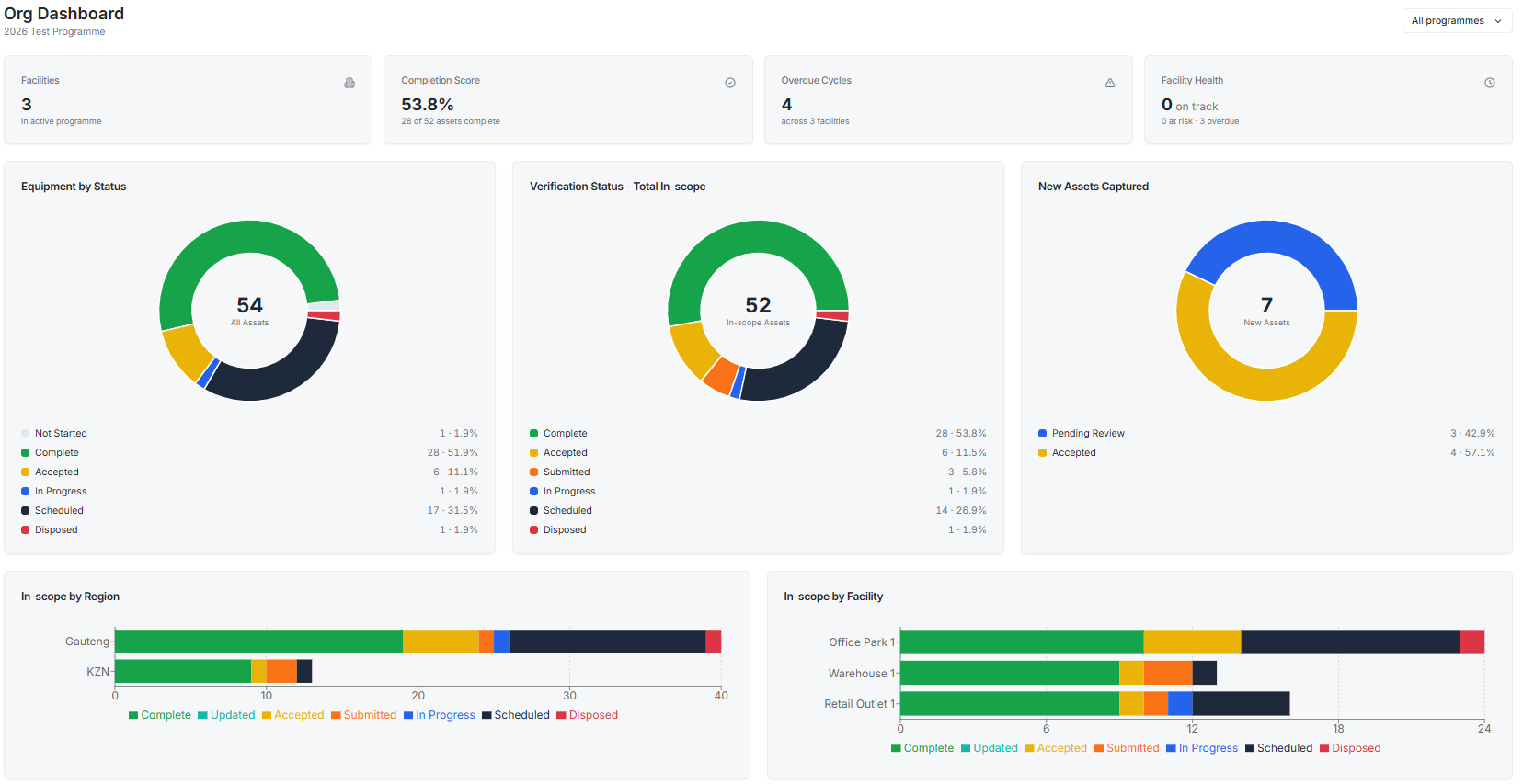Select the dark Scheduled segment of Warehouse 1 bar
Image resolution: width=1523 pixels, height=784 pixels.
point(1204,673)
